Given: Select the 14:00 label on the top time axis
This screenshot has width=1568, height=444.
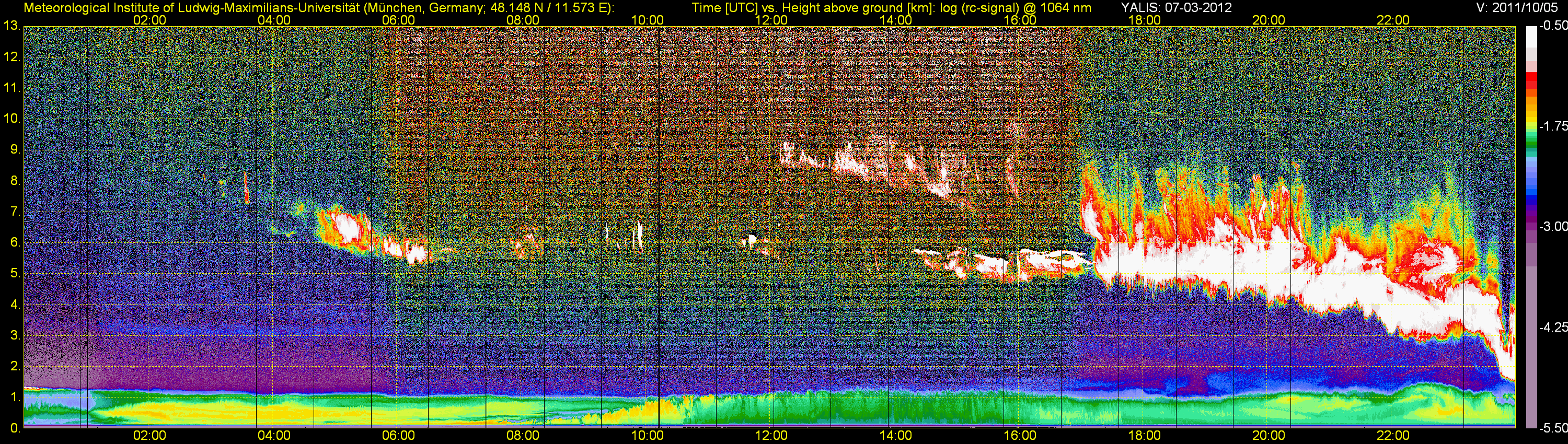Looking at the screenshot, I should (896, 20).
